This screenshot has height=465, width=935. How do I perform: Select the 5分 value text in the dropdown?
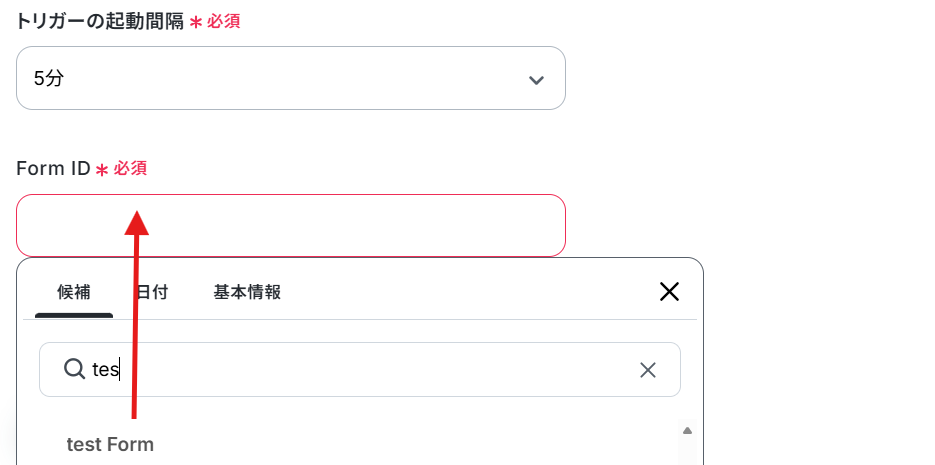click(x=48, y=78)
